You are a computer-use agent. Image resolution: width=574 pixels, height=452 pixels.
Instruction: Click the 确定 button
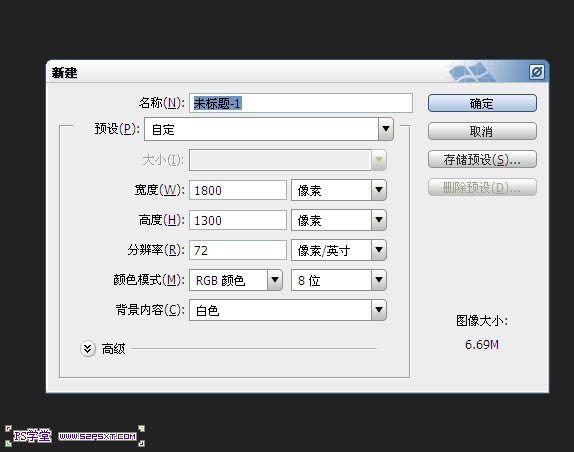click(x=482, y=104)
